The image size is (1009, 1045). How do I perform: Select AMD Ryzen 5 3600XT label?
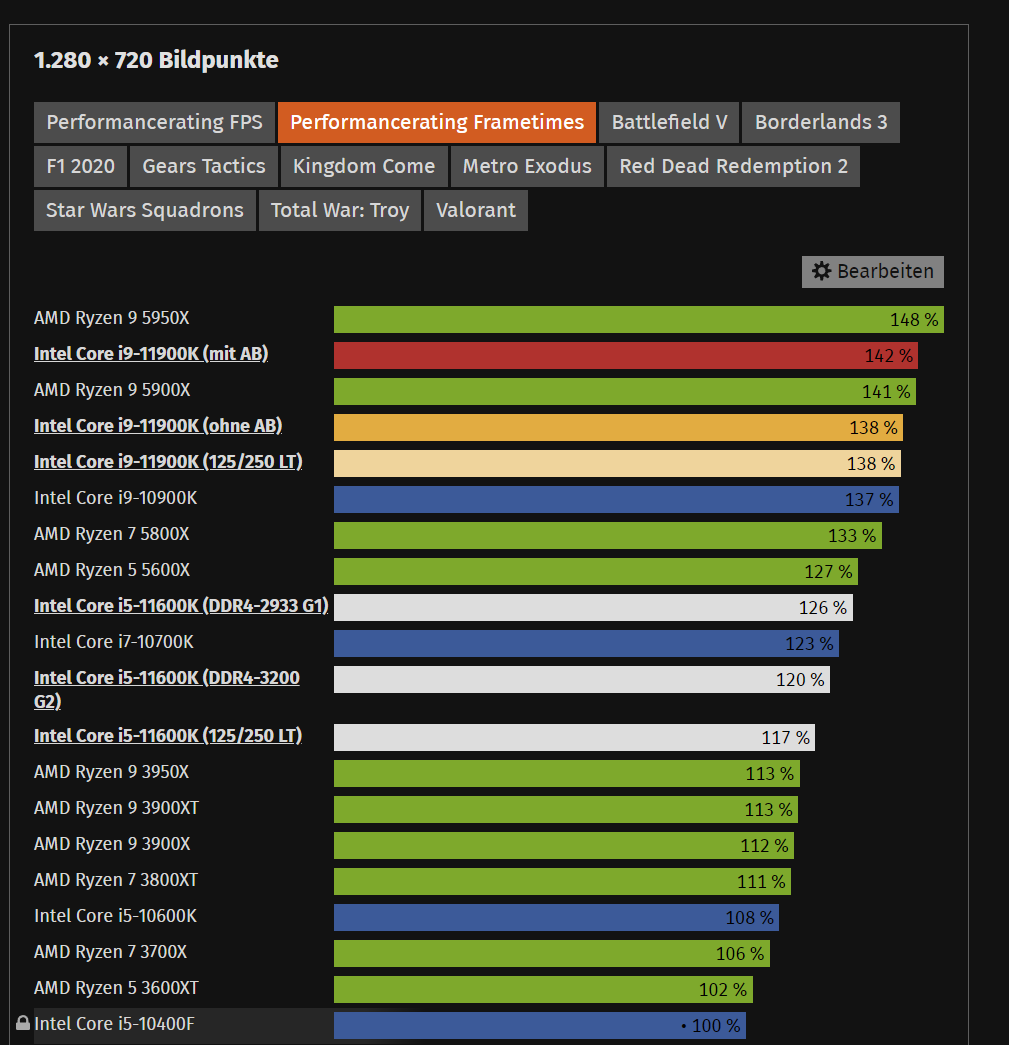point(116,987)
